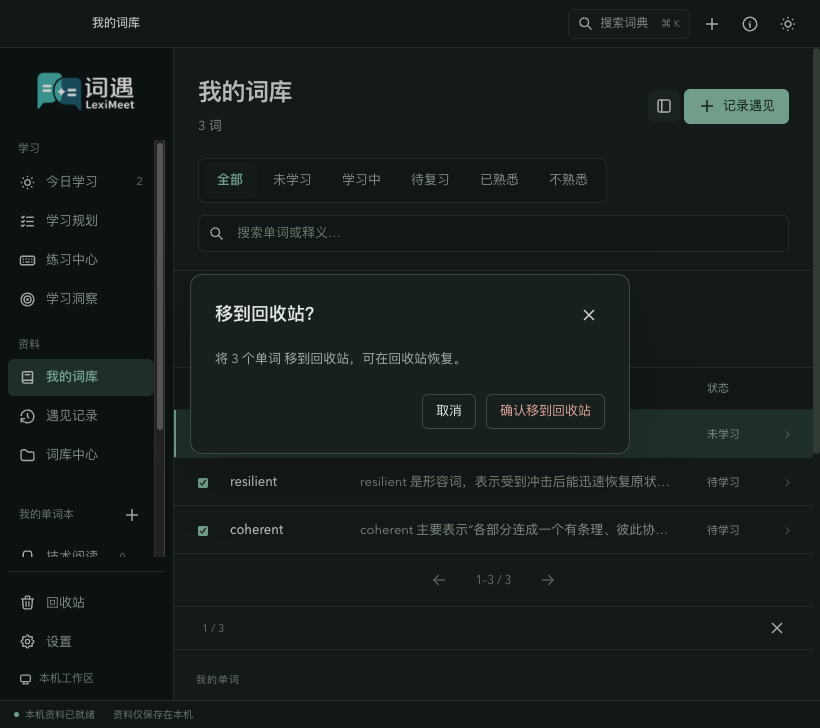This screenshot has height=728, width=820.
Task: Switch to the 不熟悉 filter tab
Action: pyautogui.click(x=568, y=180)
